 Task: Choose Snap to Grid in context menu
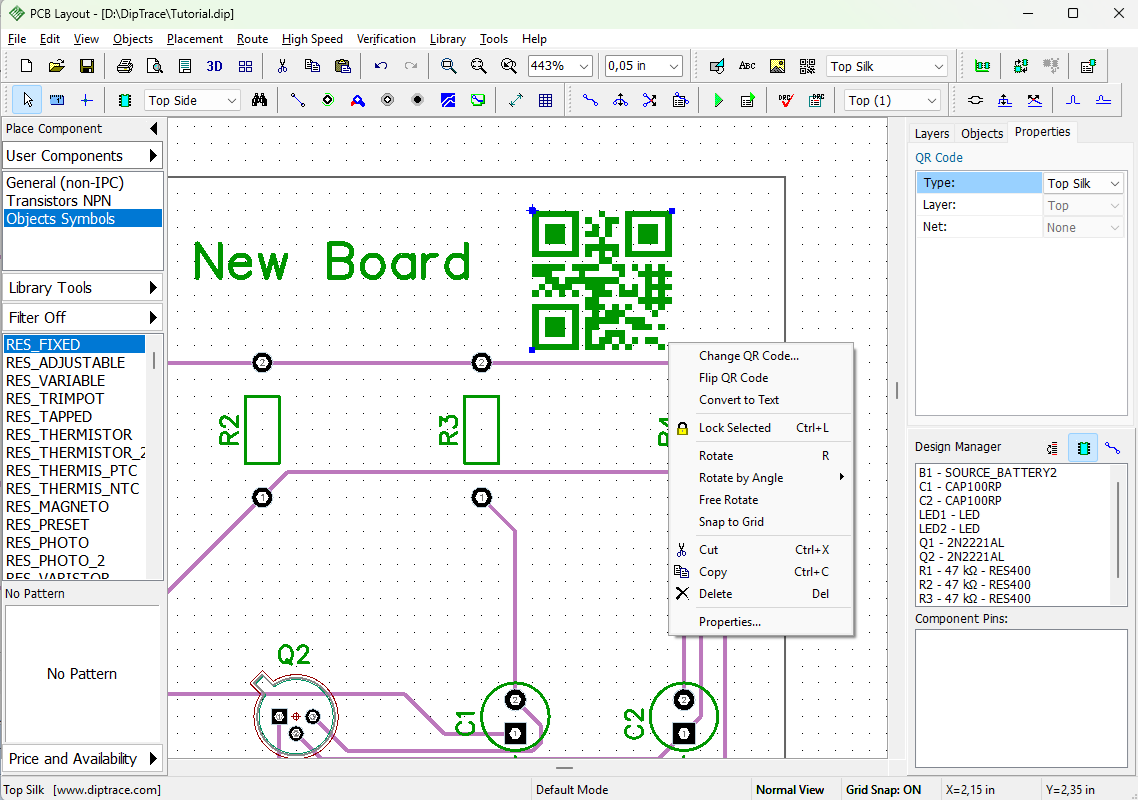760,522
